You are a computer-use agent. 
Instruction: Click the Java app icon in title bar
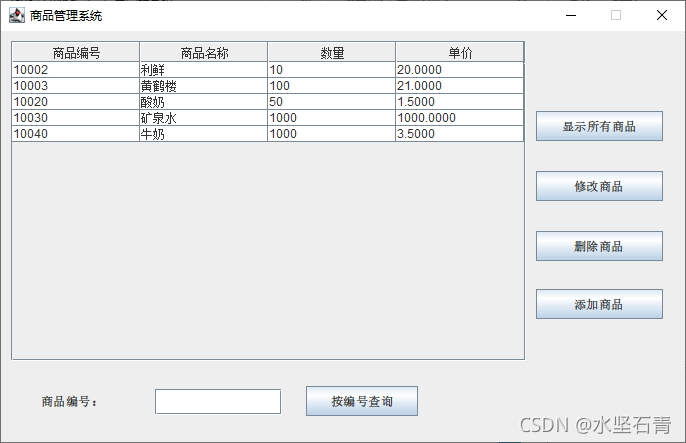(17, 16)
